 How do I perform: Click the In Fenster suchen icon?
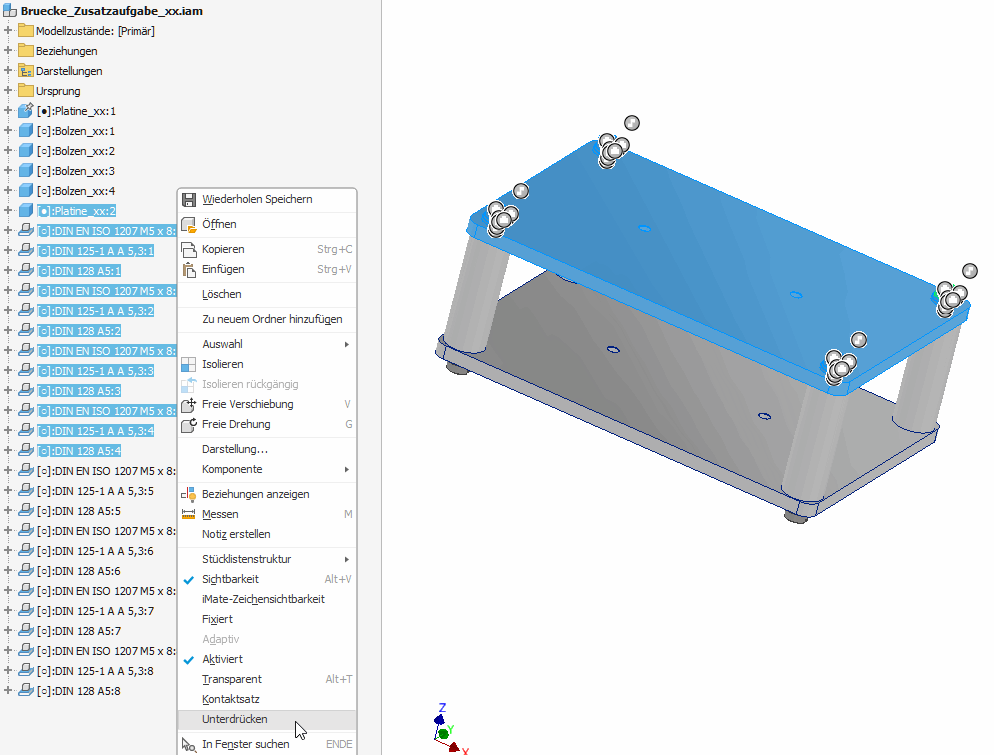pos(188,744)
